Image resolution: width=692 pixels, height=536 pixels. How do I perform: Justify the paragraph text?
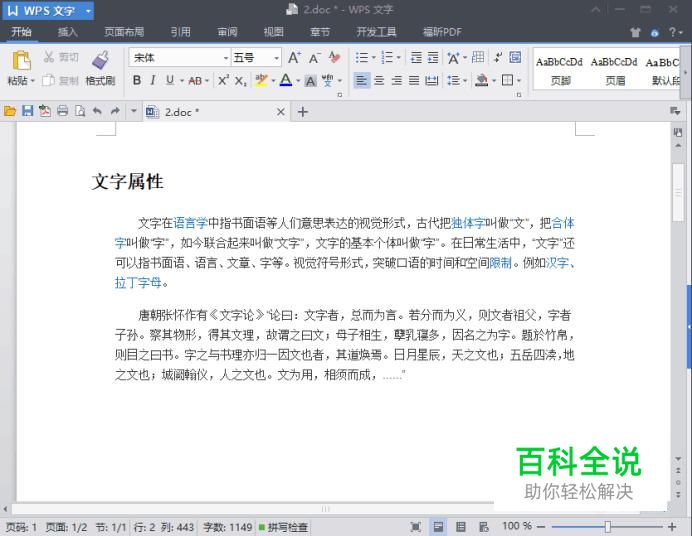pos(414,81)
